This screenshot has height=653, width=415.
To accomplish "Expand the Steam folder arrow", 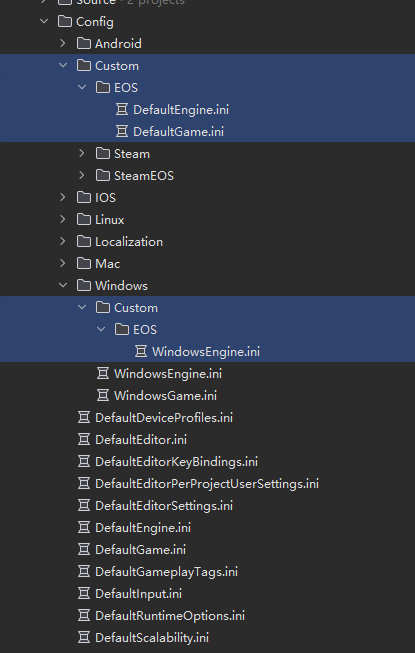I will point(82,153).
